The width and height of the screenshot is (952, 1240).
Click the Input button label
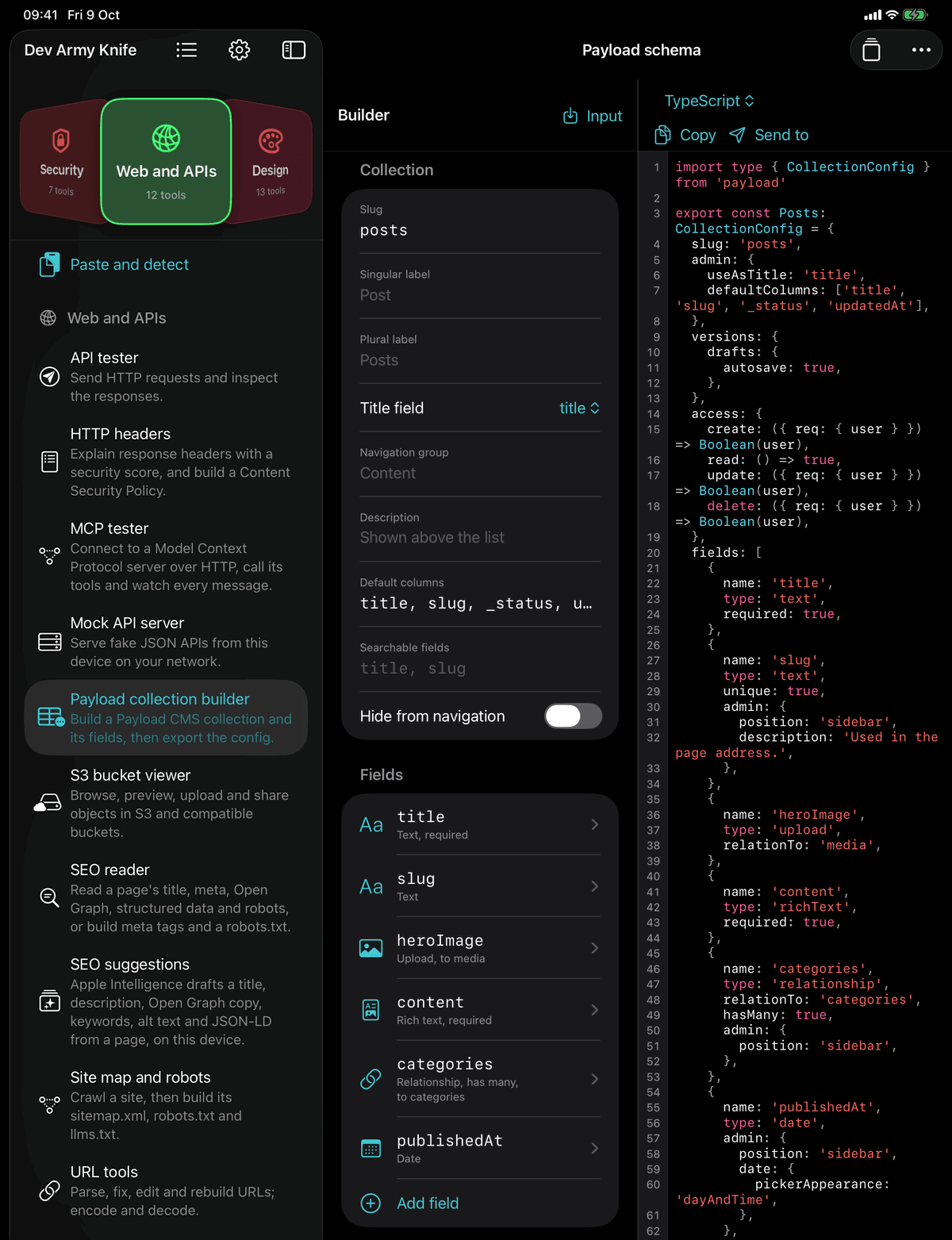pyautogui.click(x=604, y=116)
